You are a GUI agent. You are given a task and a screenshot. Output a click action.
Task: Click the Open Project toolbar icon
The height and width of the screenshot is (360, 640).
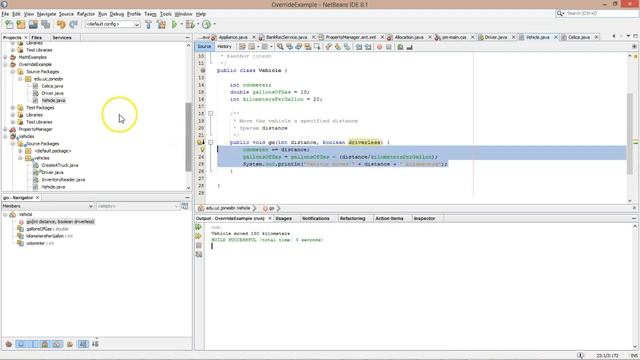[33, 24]
